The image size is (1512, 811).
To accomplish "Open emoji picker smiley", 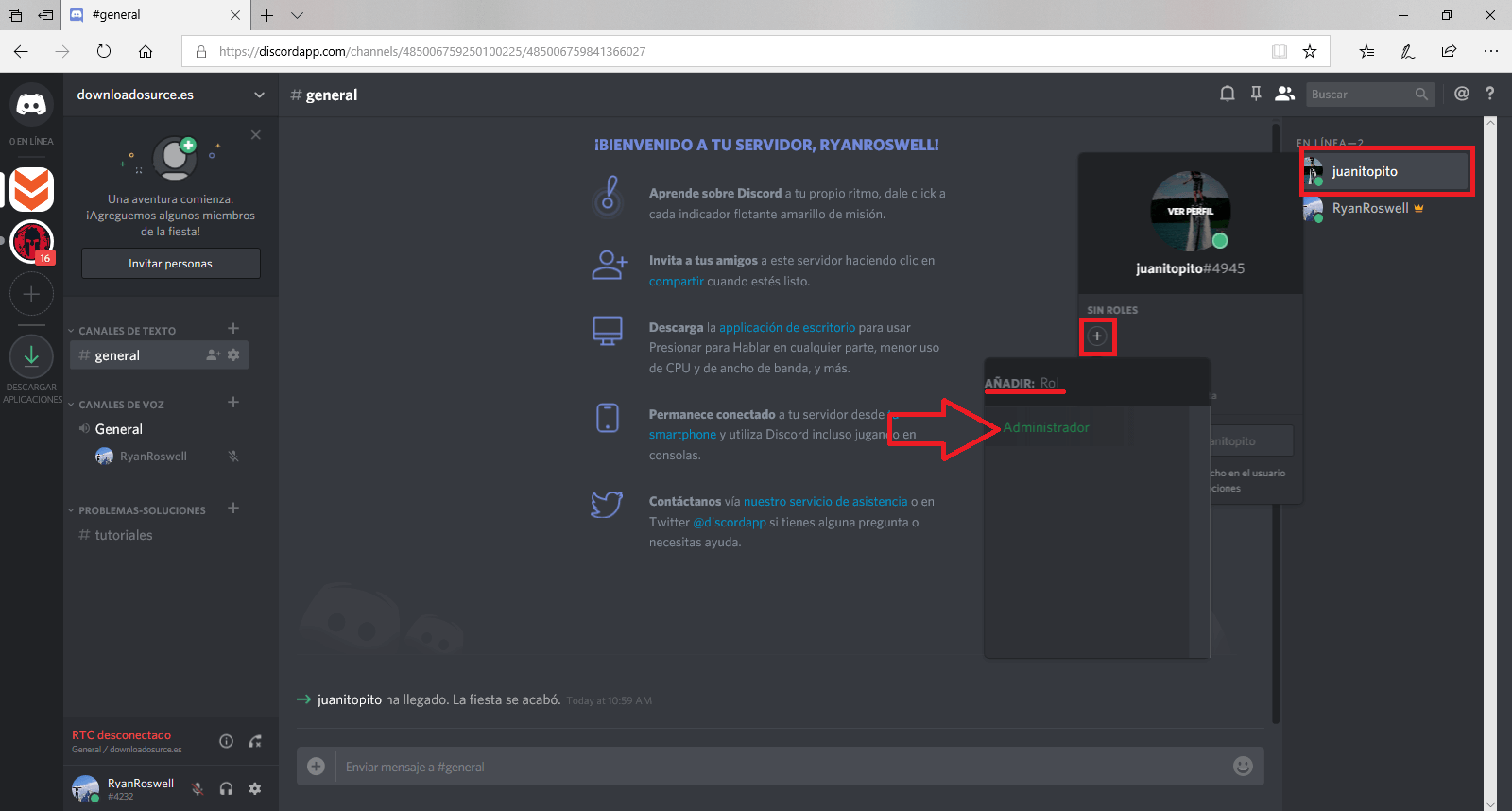I will [1243, 767].
